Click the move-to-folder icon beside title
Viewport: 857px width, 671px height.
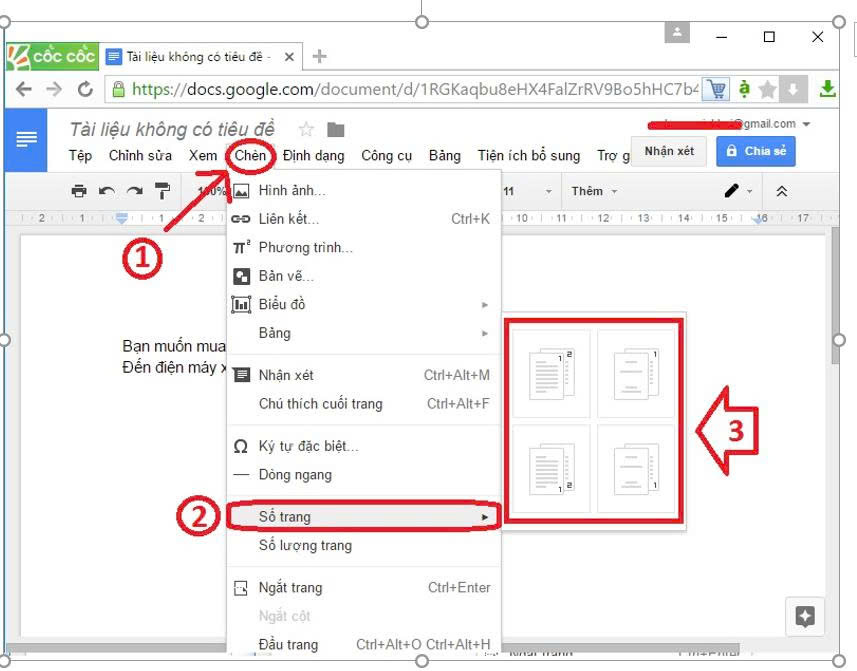[x=336, y=130]
